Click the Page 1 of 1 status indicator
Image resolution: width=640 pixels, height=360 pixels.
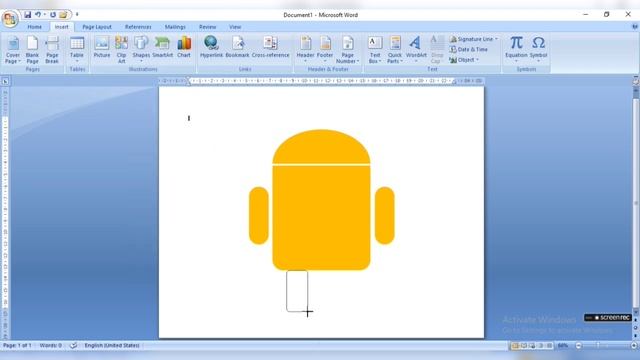coord(17,345)
